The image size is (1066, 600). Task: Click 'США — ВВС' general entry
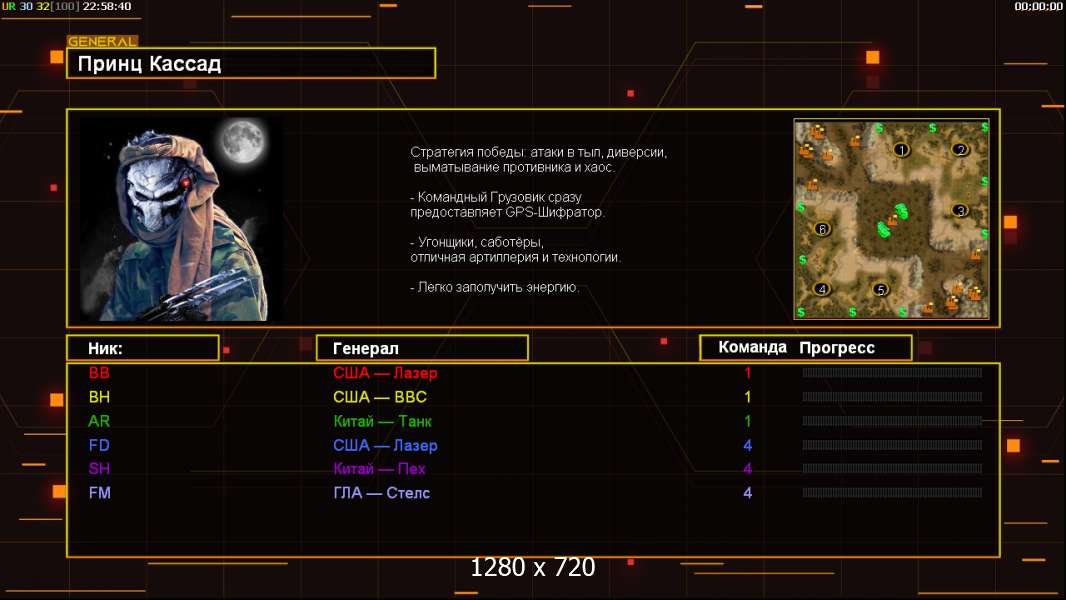[380, 397]
